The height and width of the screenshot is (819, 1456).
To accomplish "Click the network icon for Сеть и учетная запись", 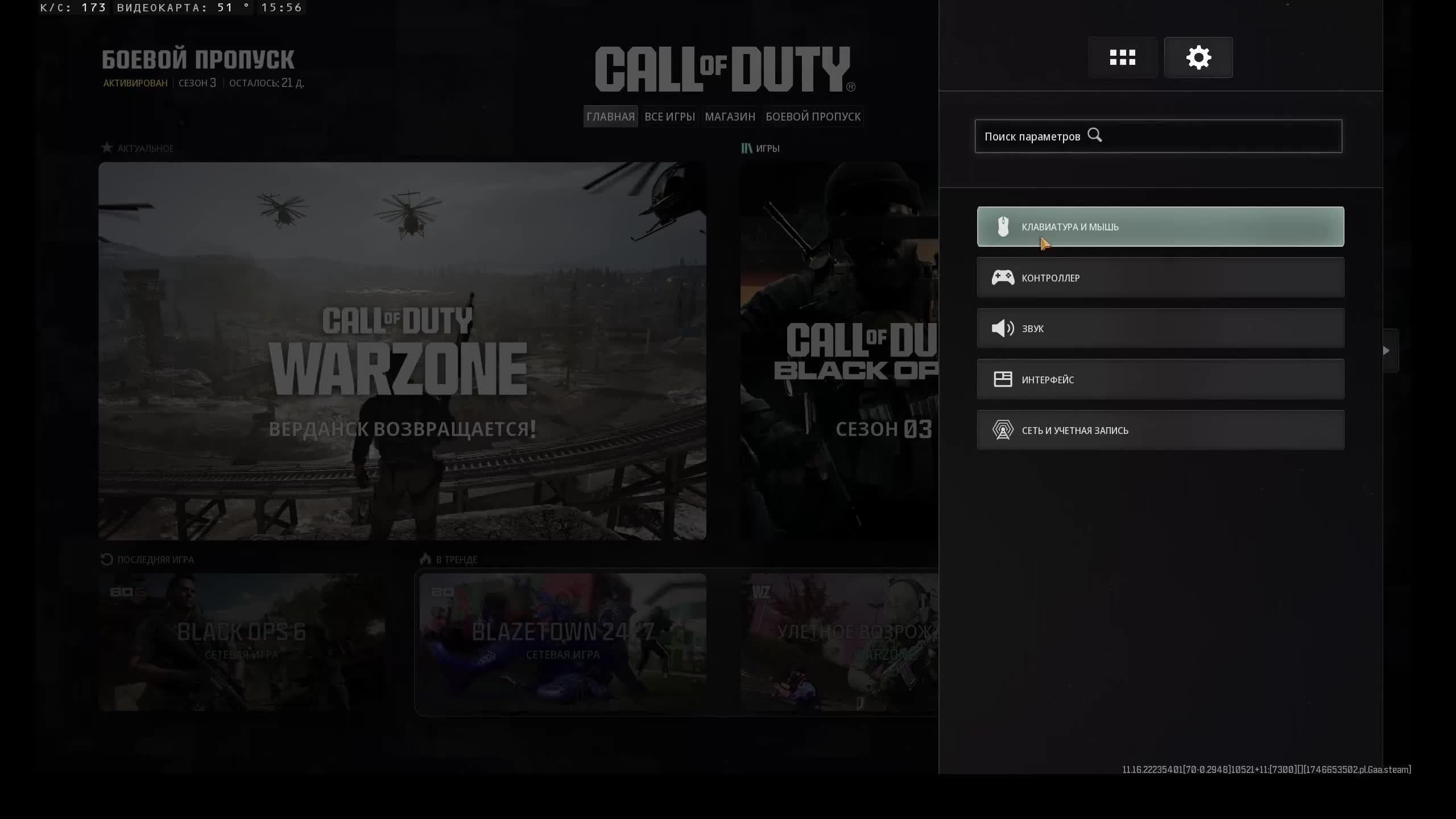I will pyautogui.click(x=1003, y=430).
